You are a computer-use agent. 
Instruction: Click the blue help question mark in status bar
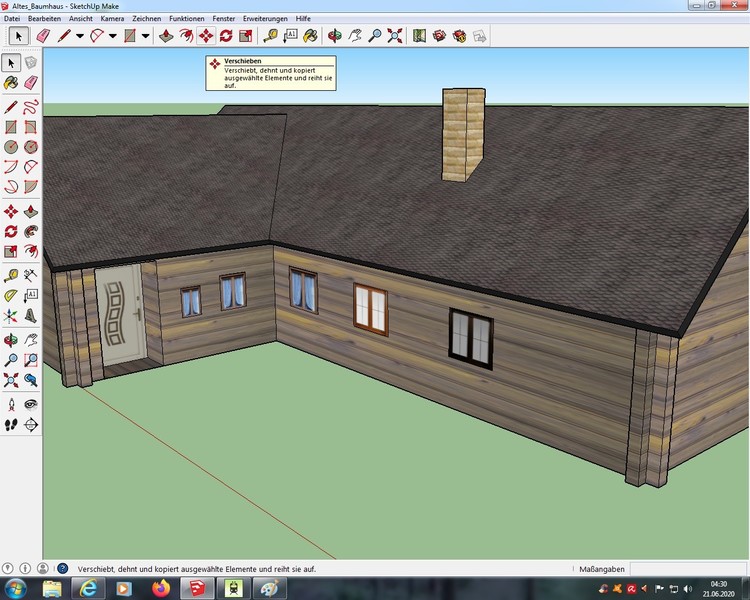point(63,568)
